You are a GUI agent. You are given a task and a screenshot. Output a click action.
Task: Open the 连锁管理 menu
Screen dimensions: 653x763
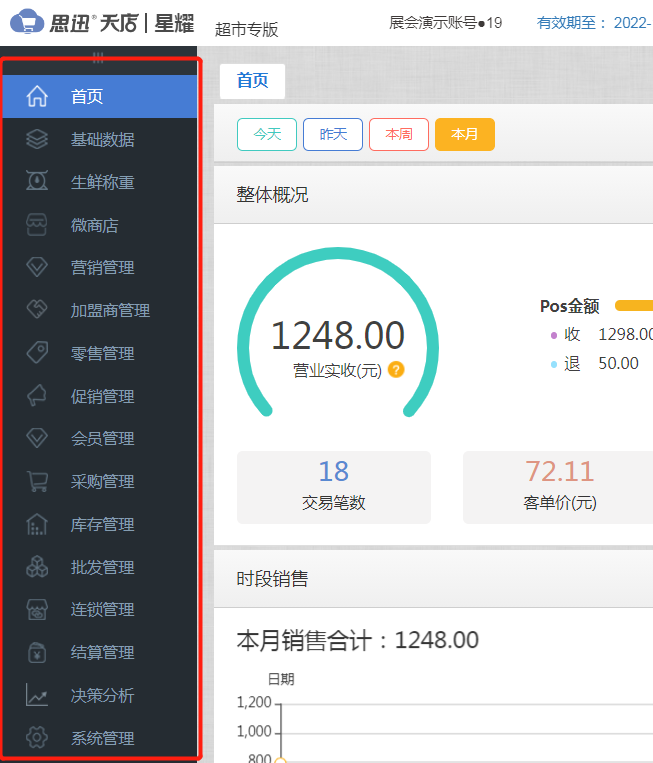pos(100,609)
